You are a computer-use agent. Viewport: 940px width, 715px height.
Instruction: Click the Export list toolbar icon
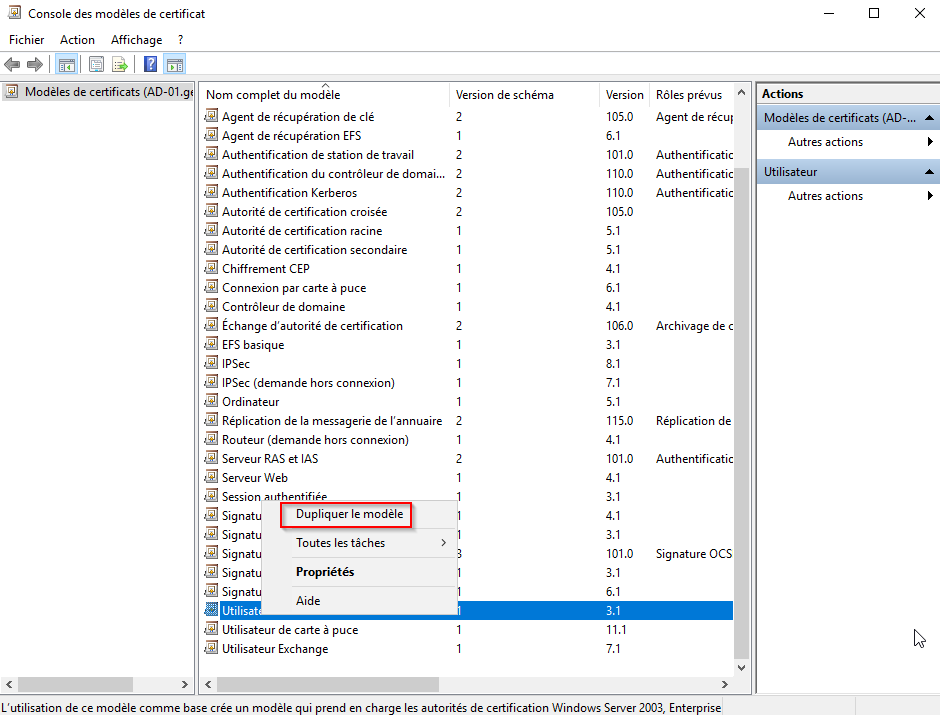[x=120, y=65]
